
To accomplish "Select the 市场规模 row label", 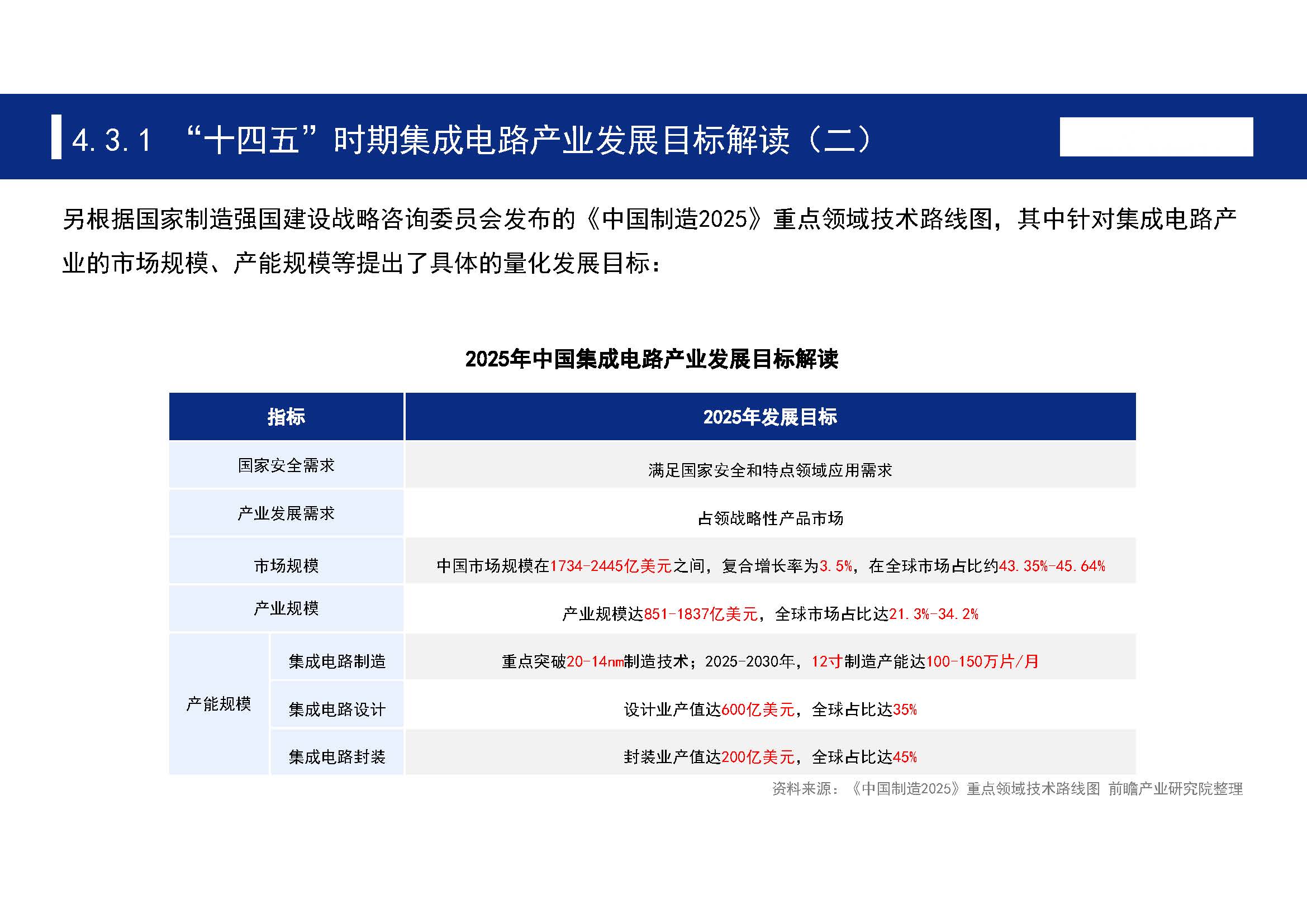I will click(x=286, y=565).
